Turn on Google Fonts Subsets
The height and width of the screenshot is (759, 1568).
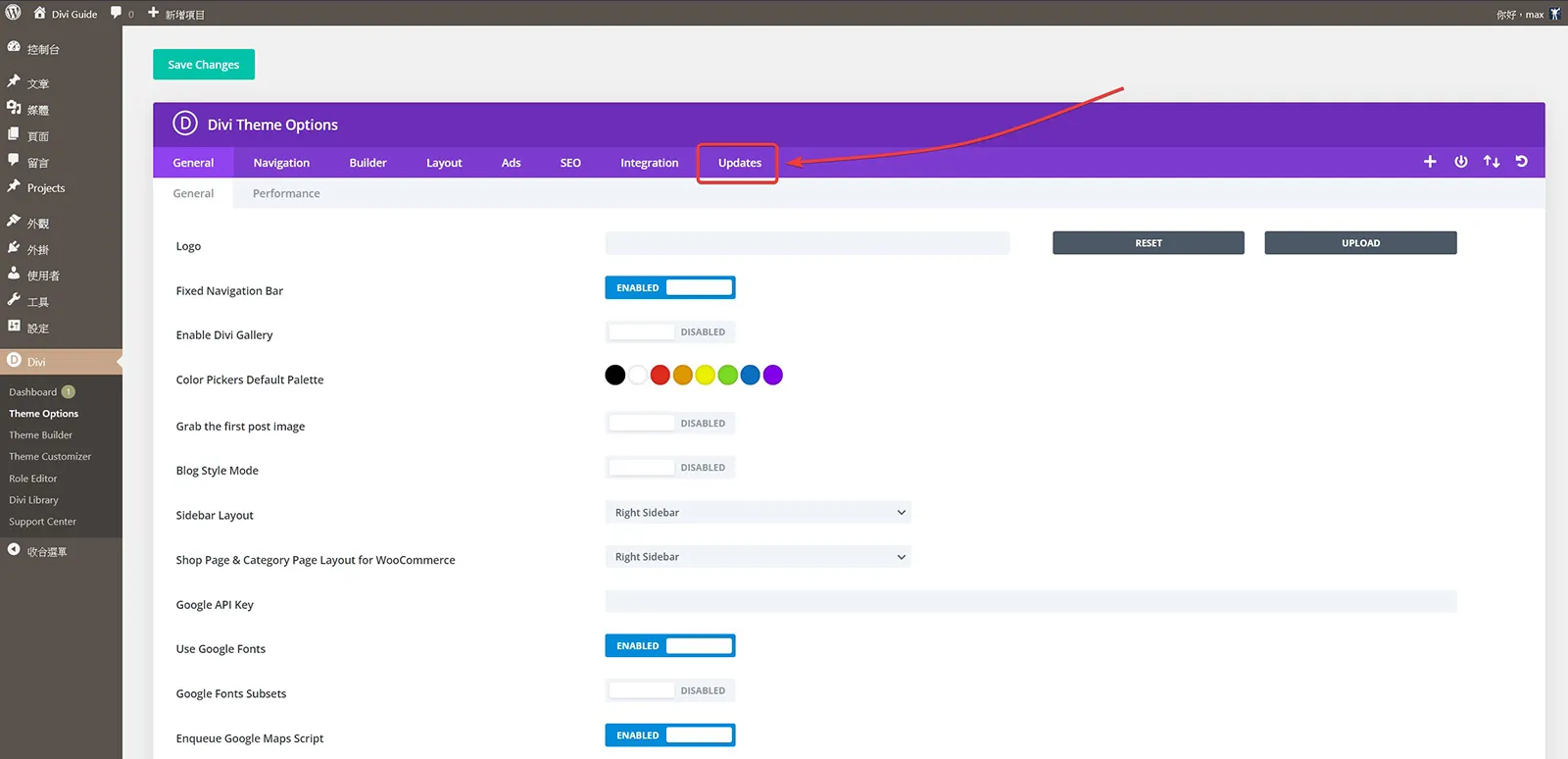point(670,690)
